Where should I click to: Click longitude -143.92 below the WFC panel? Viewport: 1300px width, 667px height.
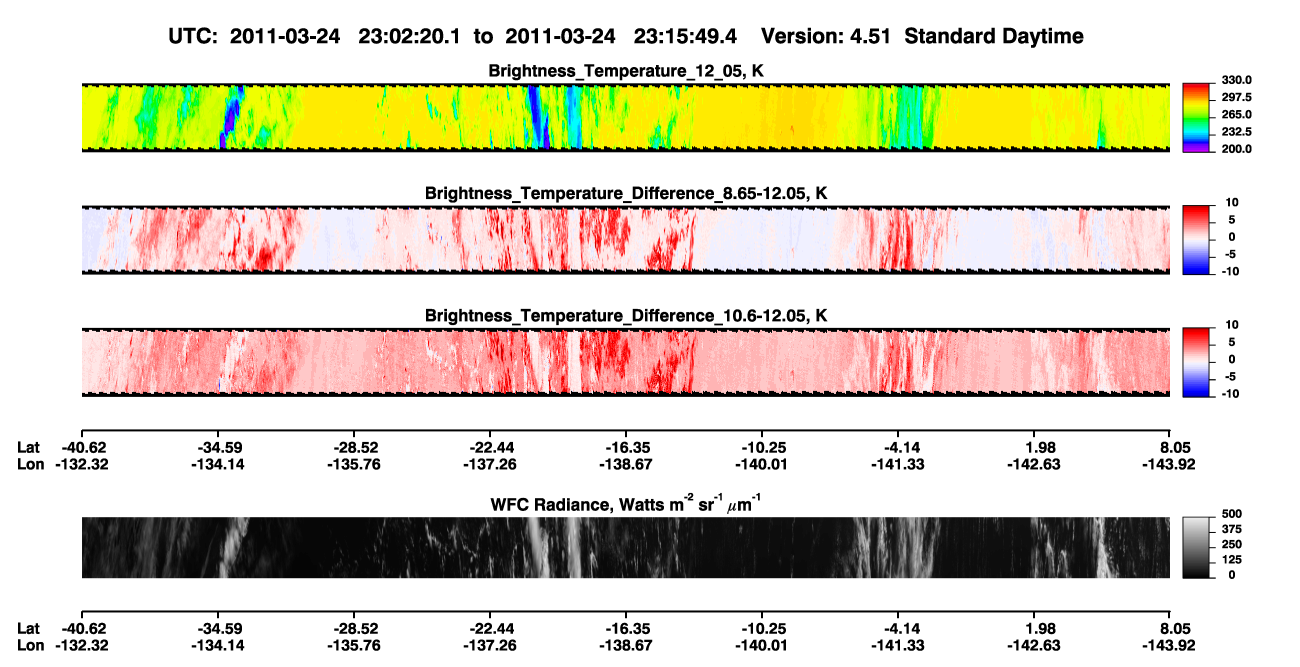1169,644
